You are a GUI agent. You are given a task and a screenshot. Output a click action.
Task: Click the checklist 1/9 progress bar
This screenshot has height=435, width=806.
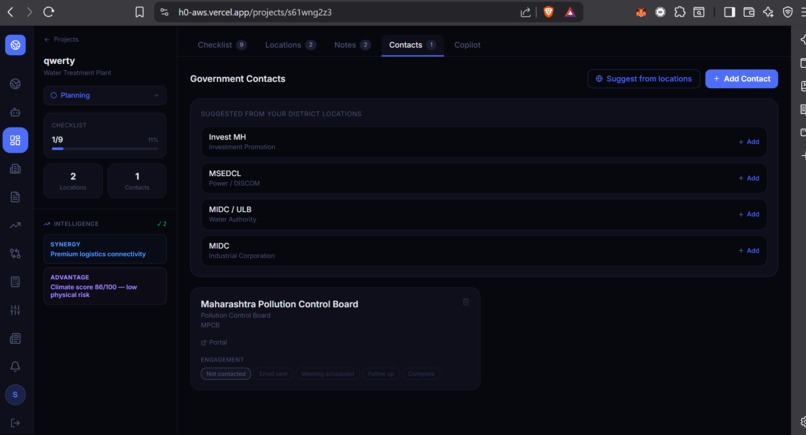105,149
